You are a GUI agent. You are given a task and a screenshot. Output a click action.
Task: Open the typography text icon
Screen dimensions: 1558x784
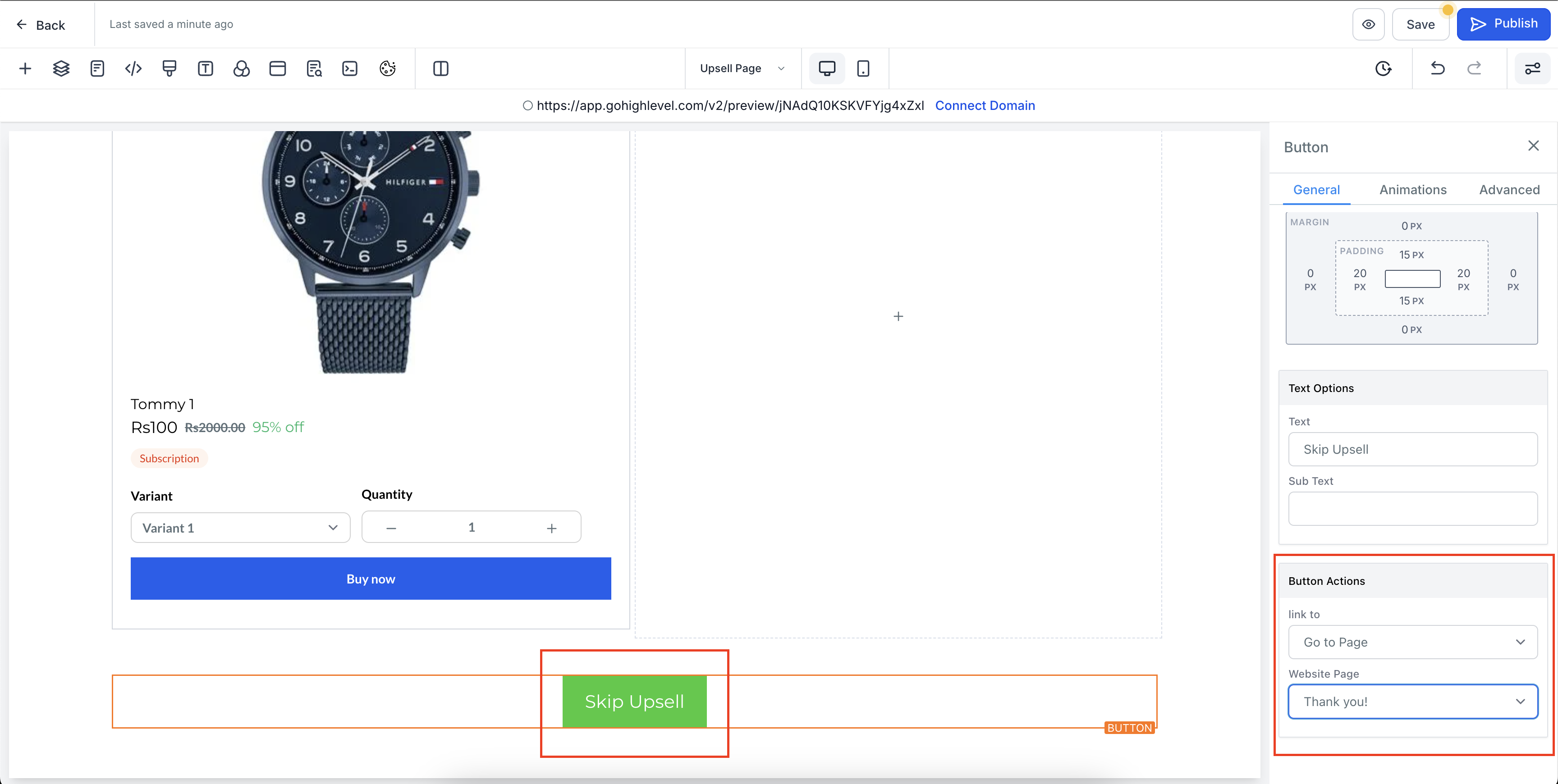tap(206, 68)
